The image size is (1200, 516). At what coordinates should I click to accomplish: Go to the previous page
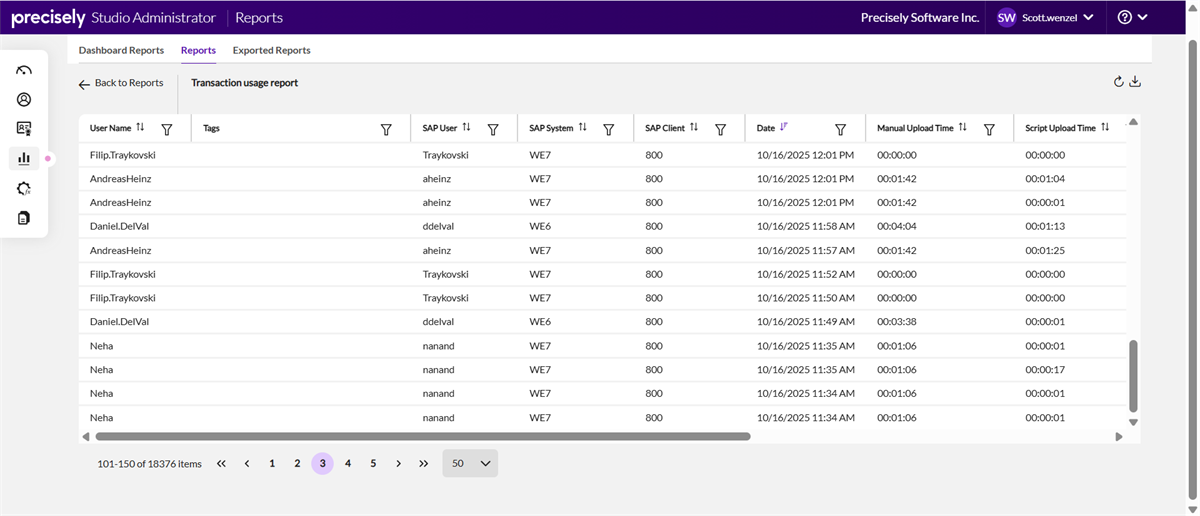click(247, 463)
